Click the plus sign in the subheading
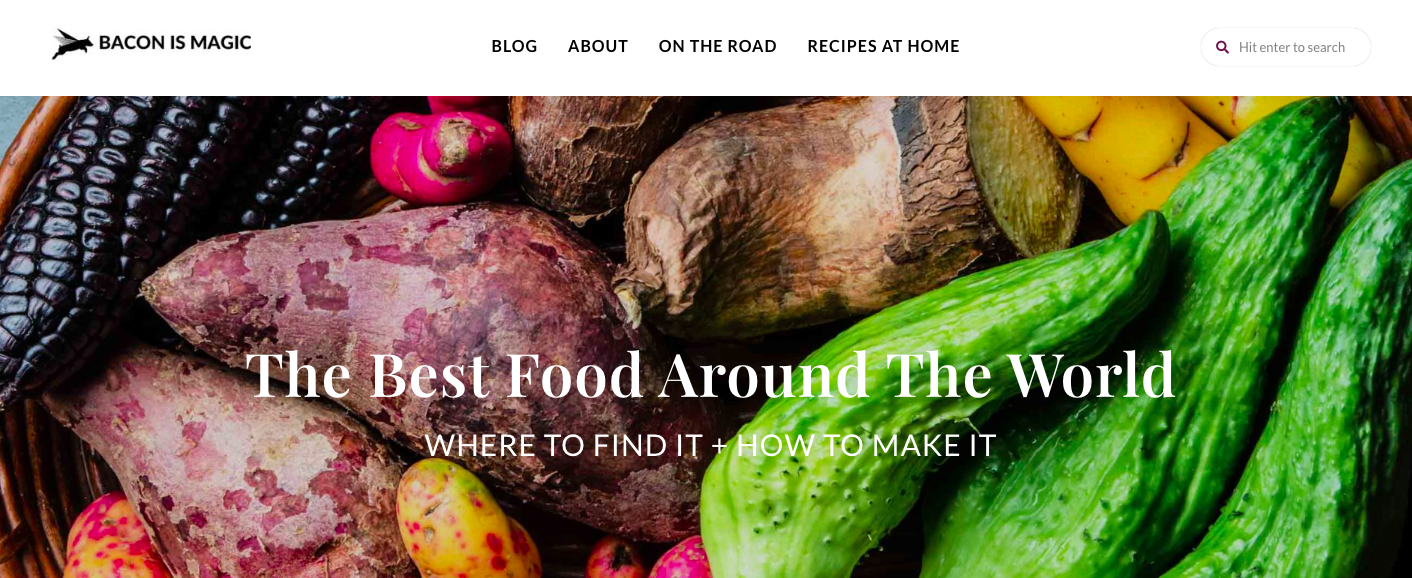Image resolution: width=1412 pixels, height=578 pixels. click(x=719, y=446)
